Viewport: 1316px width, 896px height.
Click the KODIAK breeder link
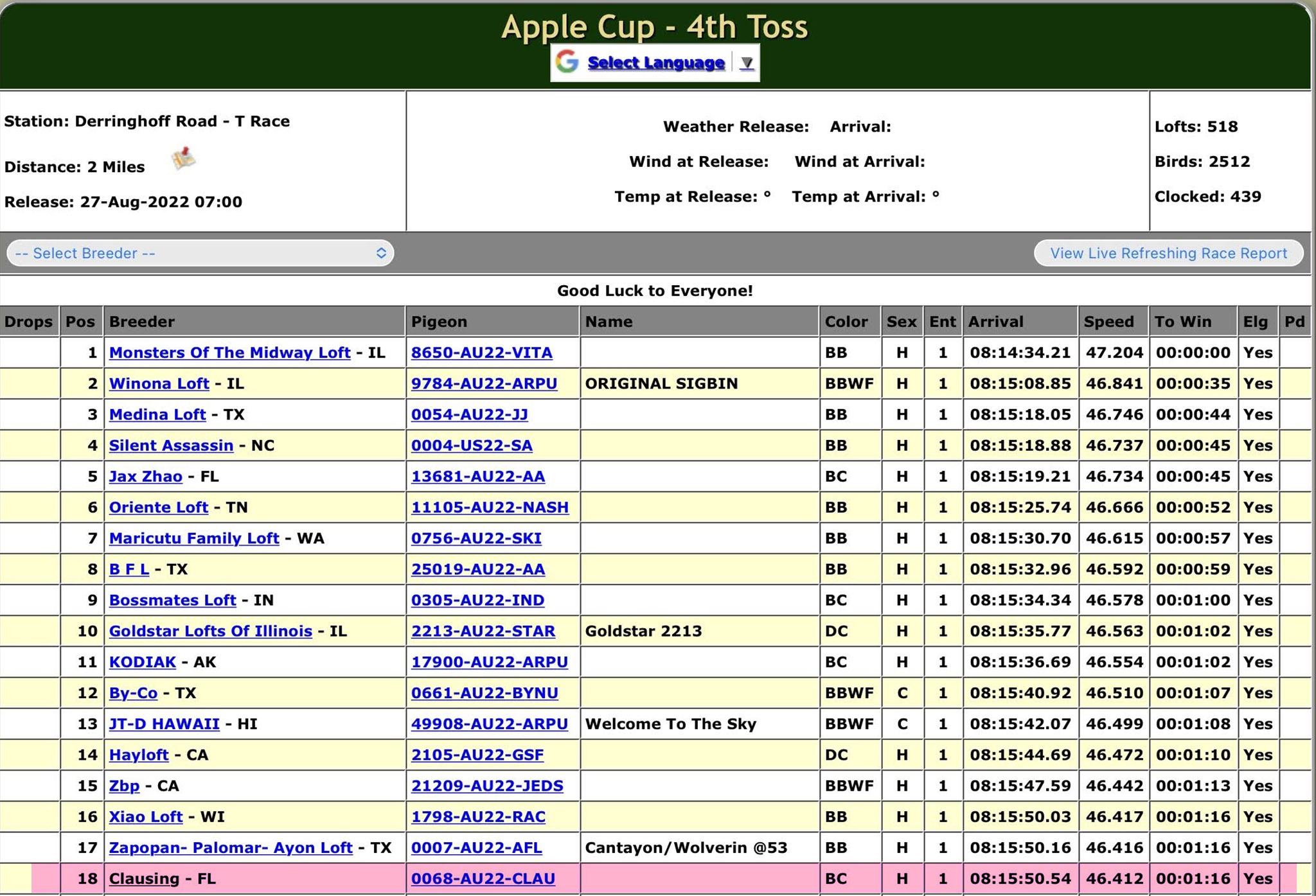142,662
